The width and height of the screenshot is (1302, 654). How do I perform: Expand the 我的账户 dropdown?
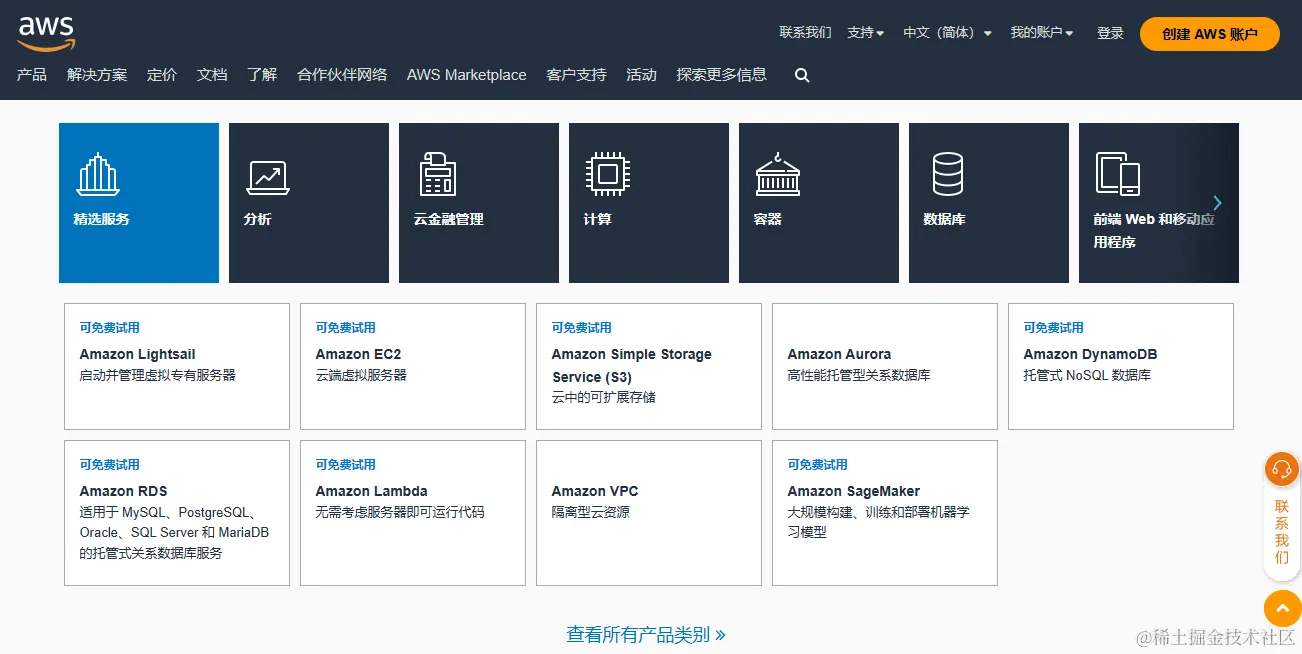click(x=1042, y=33)
